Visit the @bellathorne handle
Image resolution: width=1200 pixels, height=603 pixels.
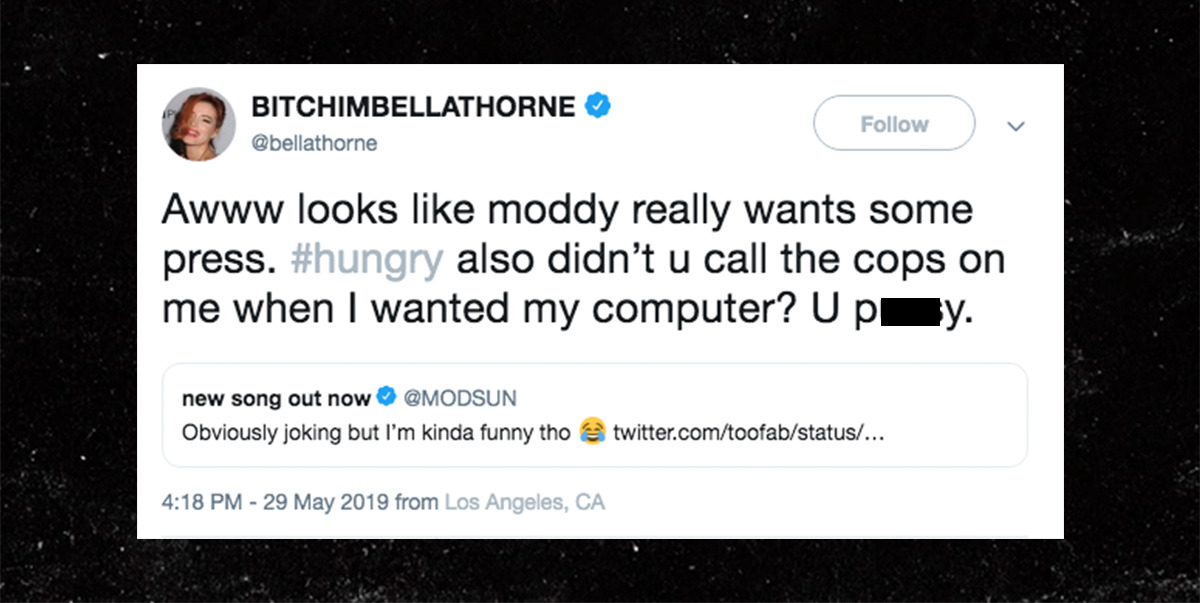(314, 143)
